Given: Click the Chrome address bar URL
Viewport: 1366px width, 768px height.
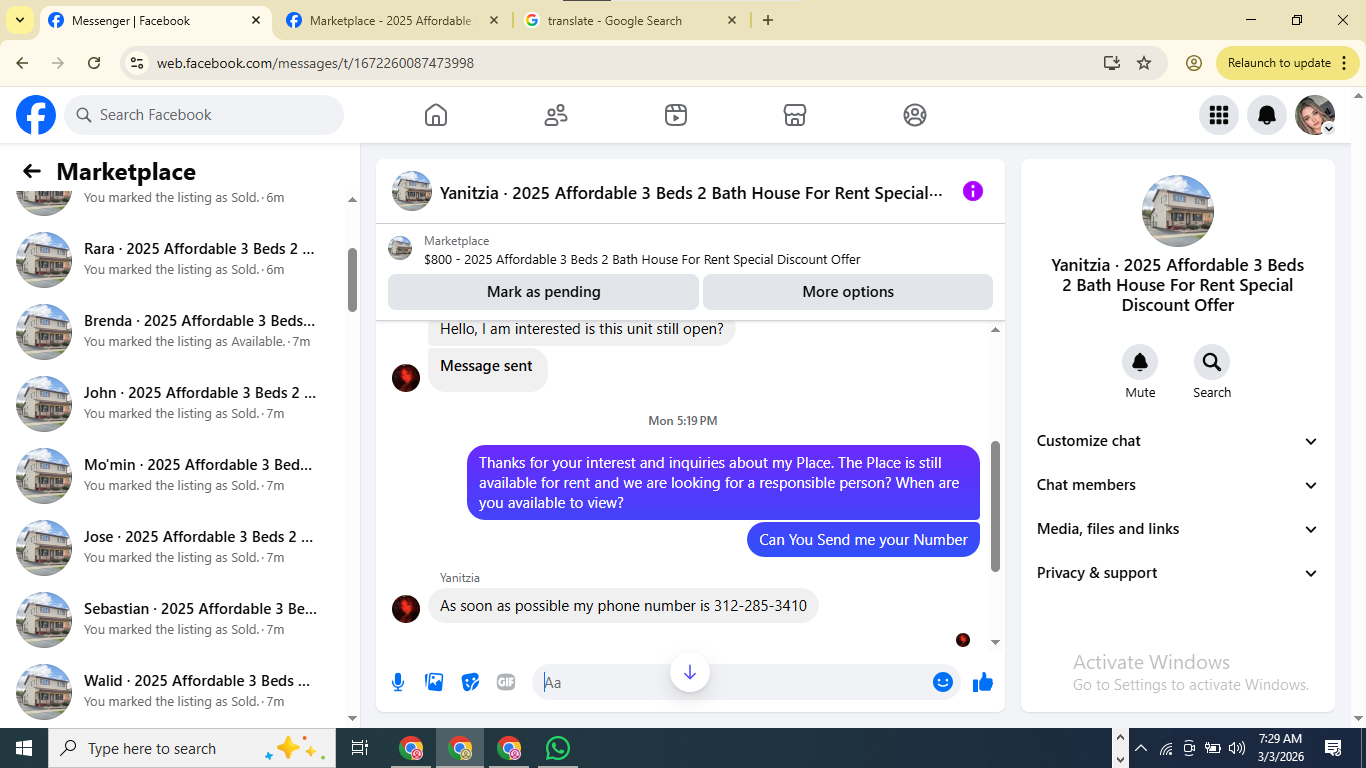Looking at the screenshot, I should [315, 63].
